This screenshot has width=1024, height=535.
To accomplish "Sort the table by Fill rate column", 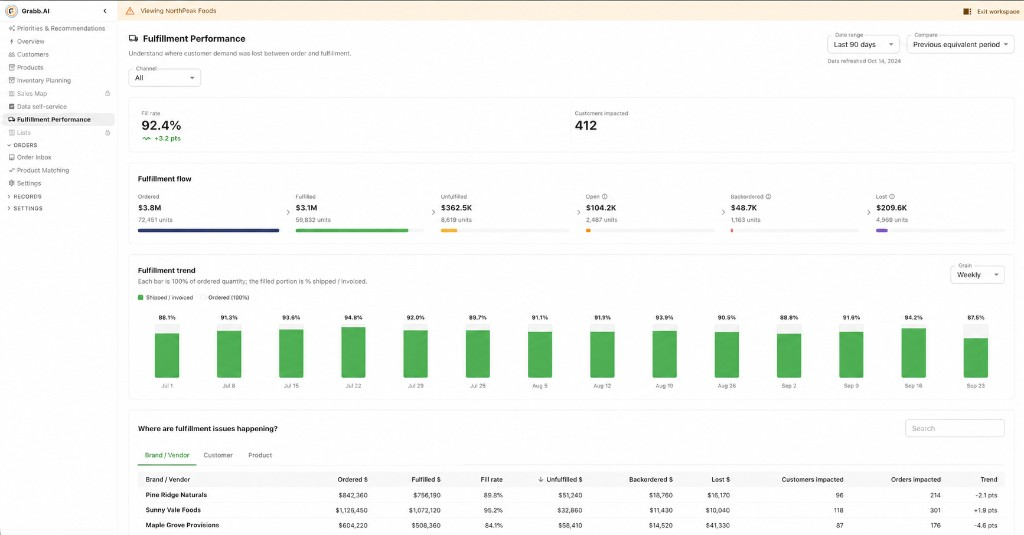I will [492, 479].
